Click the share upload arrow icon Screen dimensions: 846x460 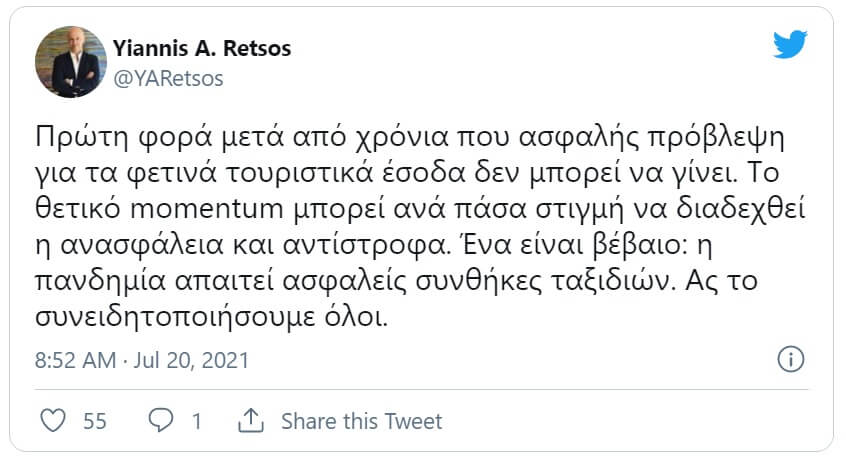(251, 420)
